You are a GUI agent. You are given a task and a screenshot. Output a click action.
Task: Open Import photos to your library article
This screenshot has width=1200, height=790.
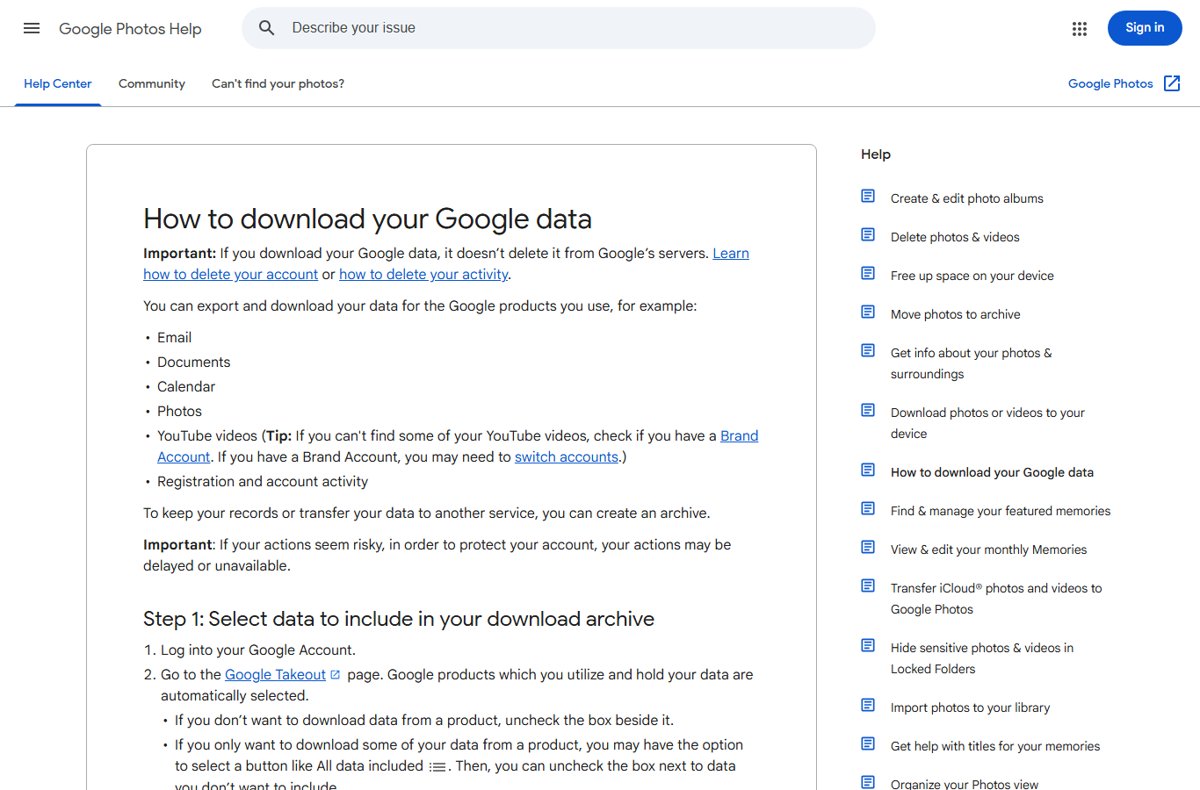tap(970, 707)
